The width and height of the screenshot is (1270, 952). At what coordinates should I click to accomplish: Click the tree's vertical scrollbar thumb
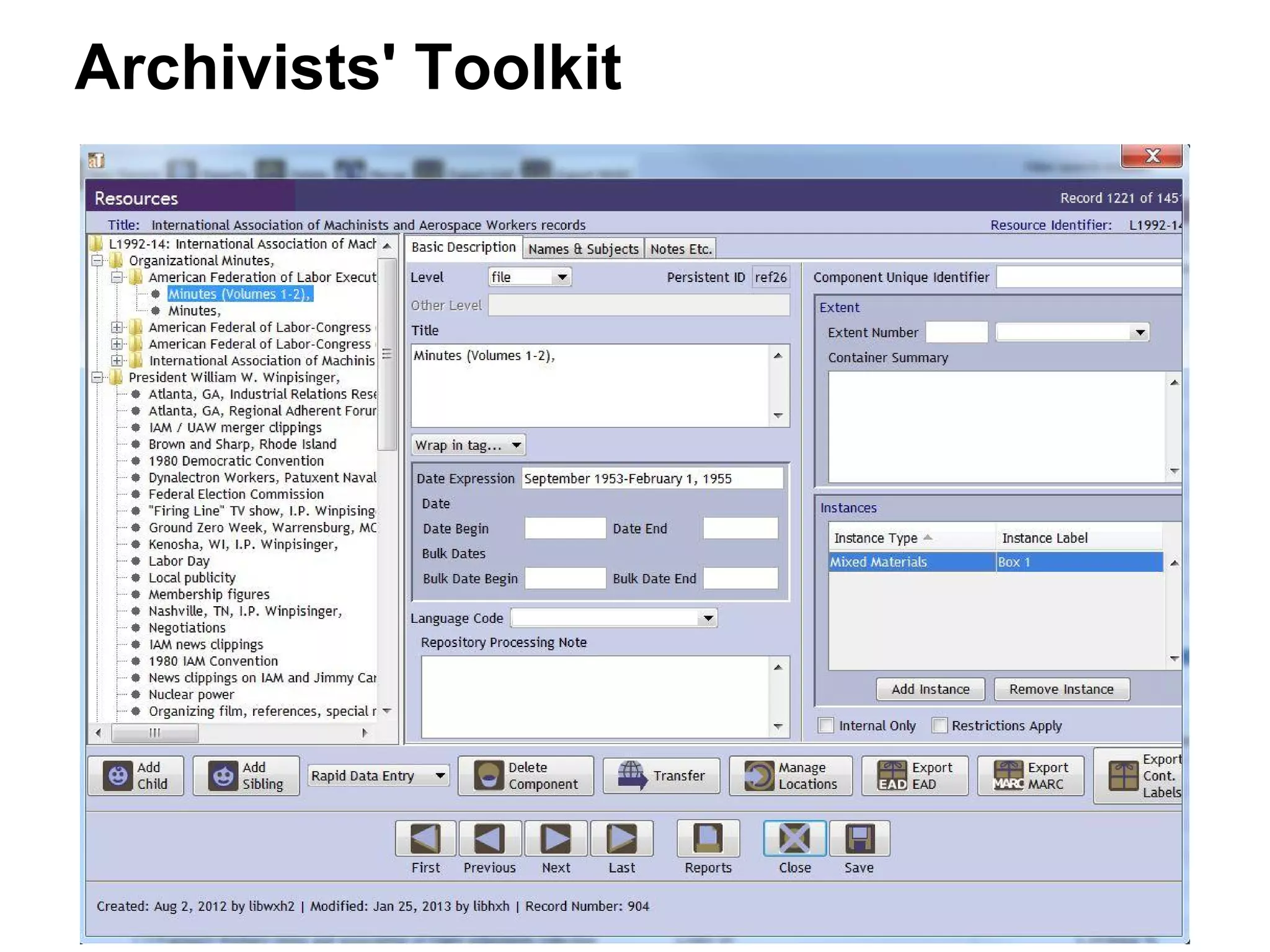387,353
